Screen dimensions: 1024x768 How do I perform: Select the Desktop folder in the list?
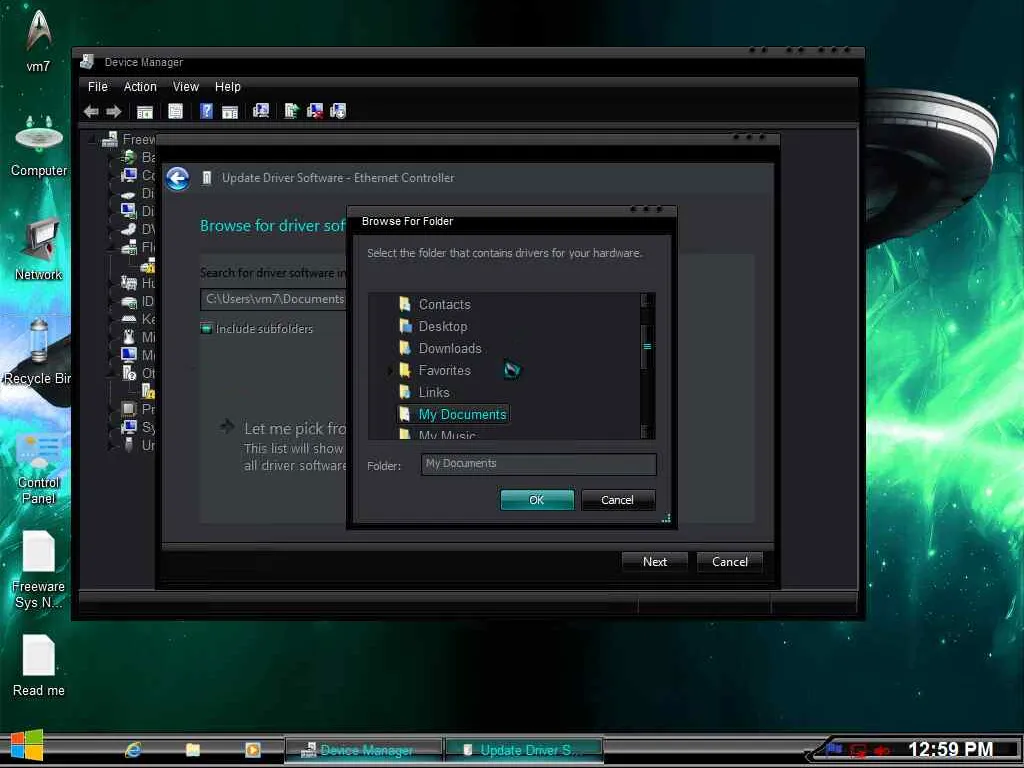(x=443, y=327)
